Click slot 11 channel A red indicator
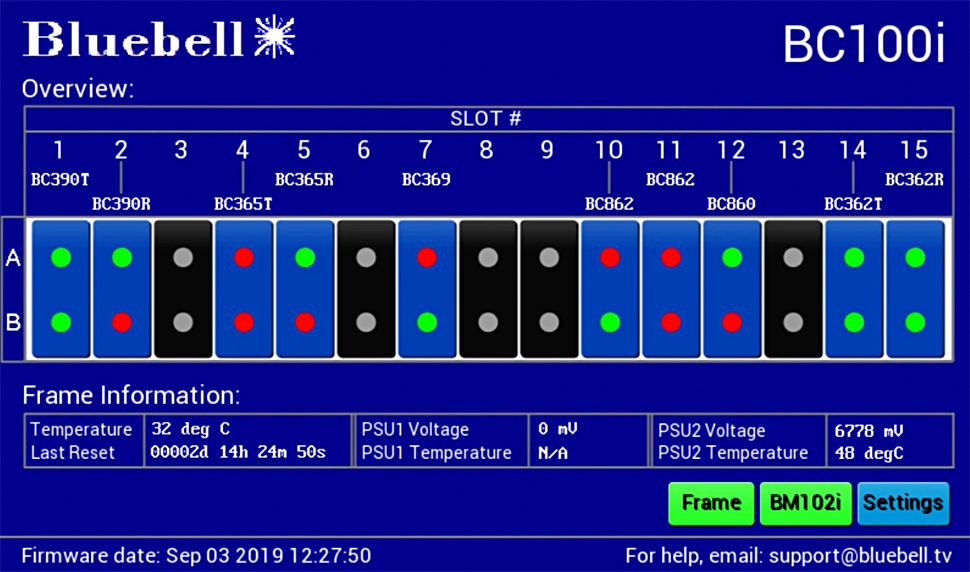The image size is (970, 572). 671,257
